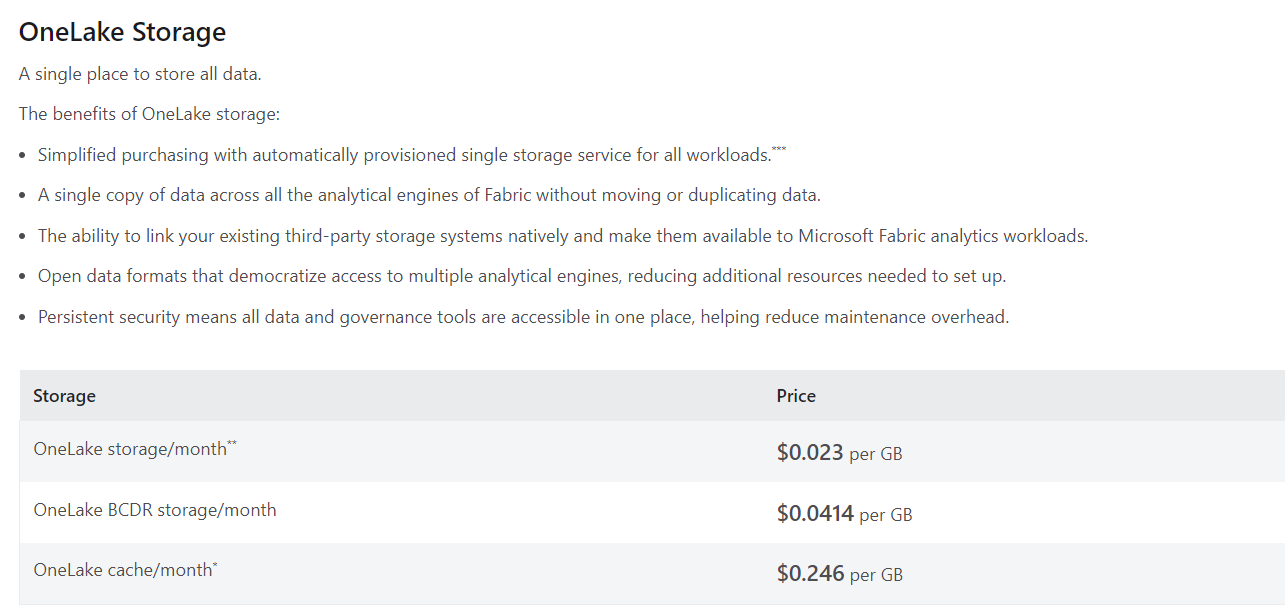Click the 'A single copy of data' bullet
This screenshot has width=1285, height=609.
[429, 195]
